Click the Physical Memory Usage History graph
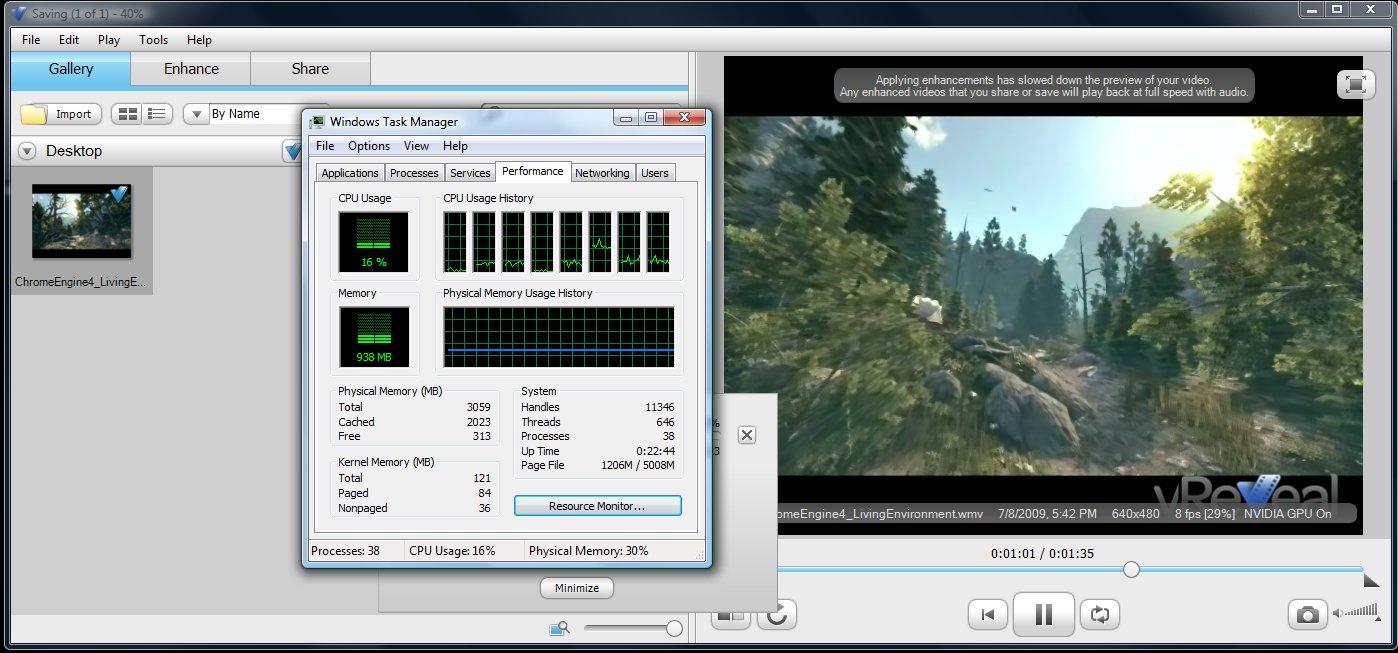The image size is (1398, 653). coord(559,337)
